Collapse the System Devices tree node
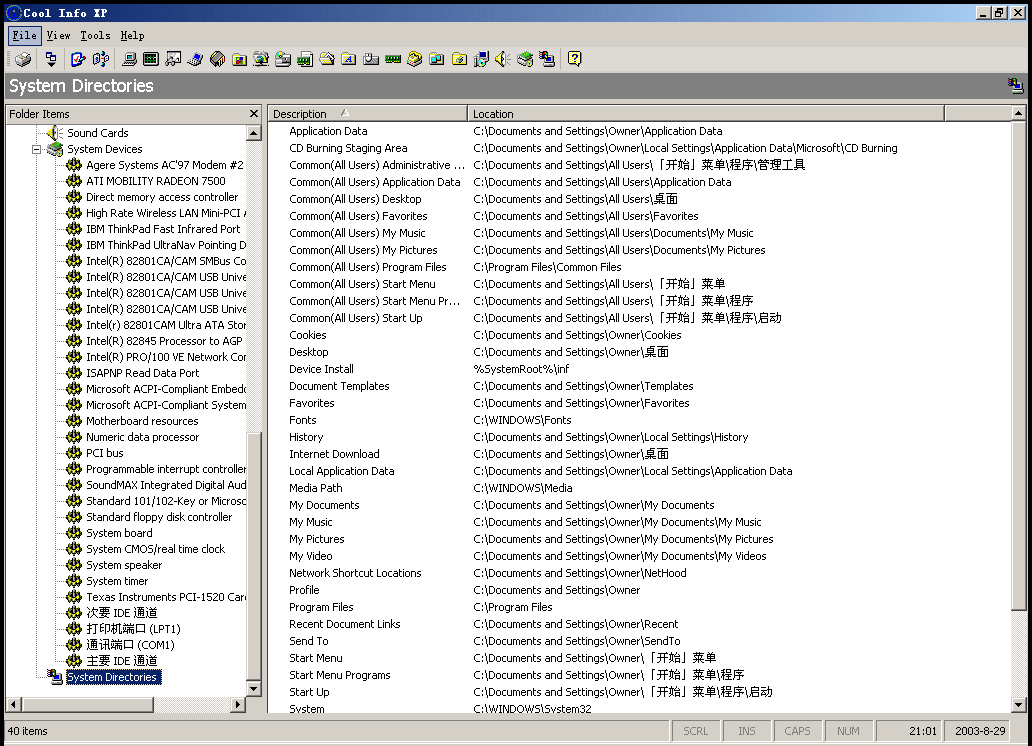The image size is (1032, 746). point(37,149)
